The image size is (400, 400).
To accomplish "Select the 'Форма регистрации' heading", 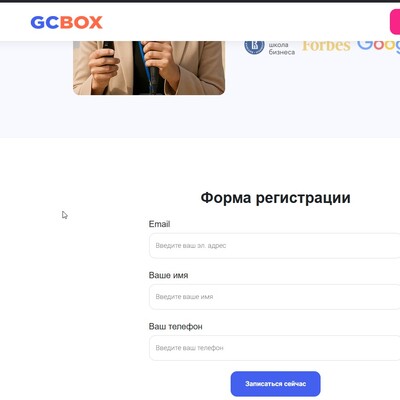I will [x=275, y=198].
